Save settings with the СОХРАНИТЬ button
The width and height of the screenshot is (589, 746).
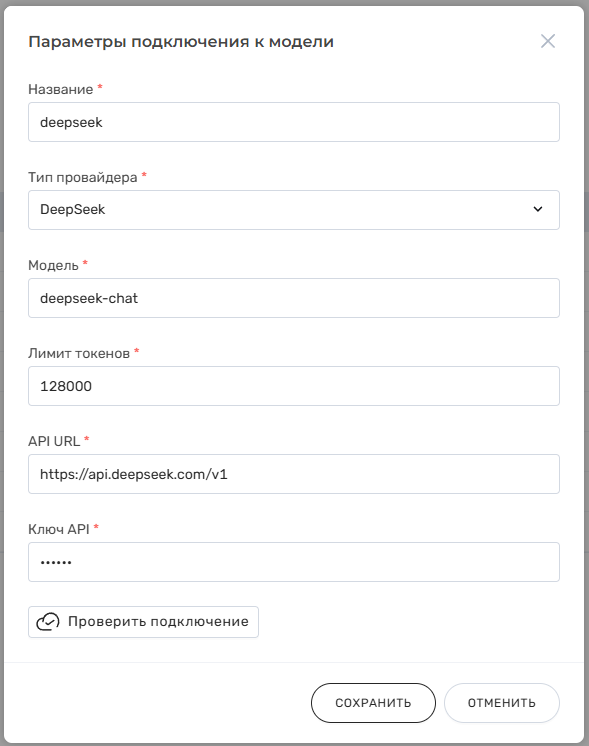[373, 703]
